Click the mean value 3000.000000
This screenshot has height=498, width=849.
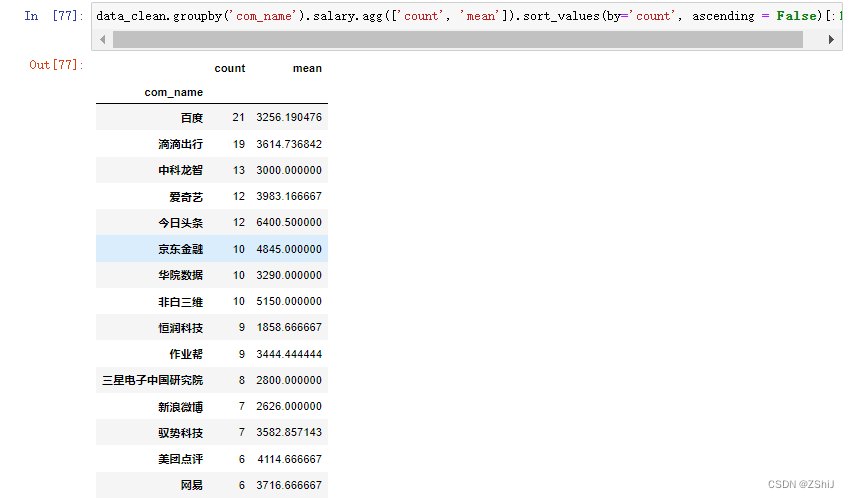(x=289, y=170)
